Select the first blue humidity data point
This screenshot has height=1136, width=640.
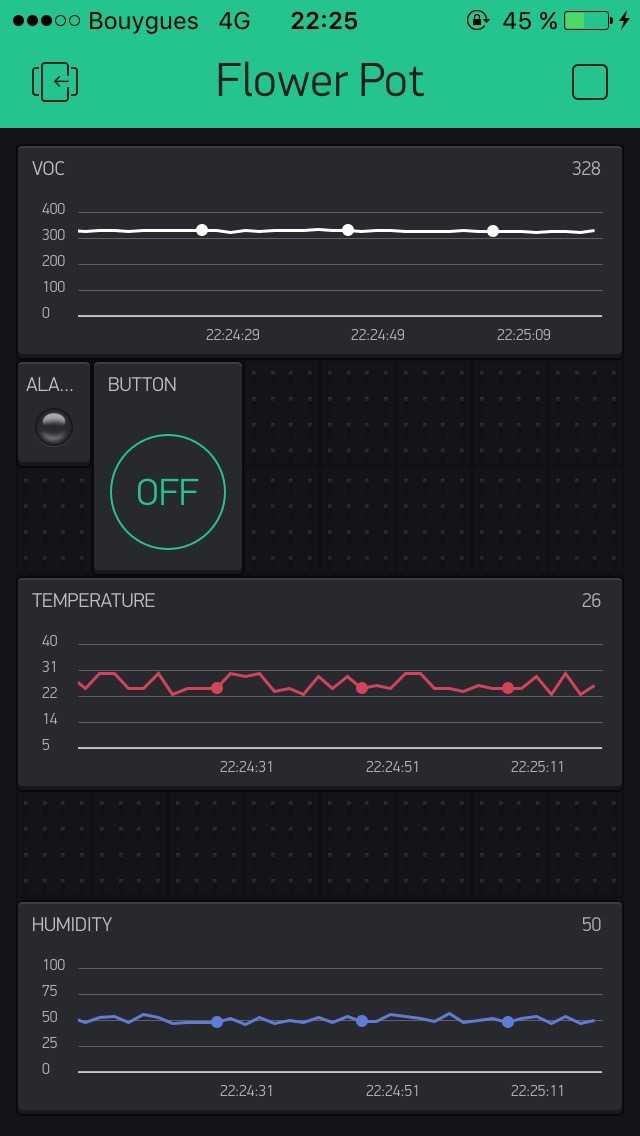(217, 1022)
